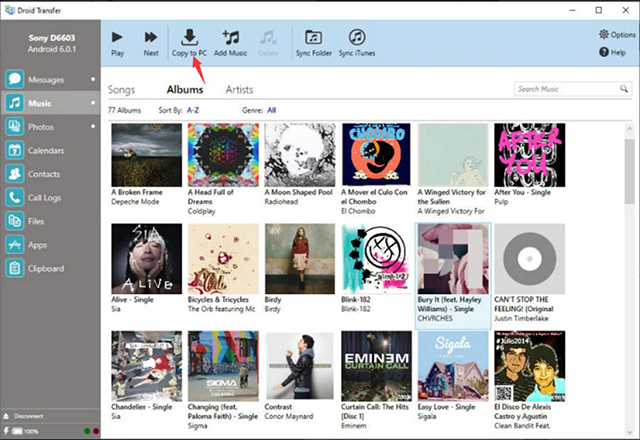Click the 'Justin Timberlake' artist text
This screenshot has height=440, width=640.
[521, 318]
